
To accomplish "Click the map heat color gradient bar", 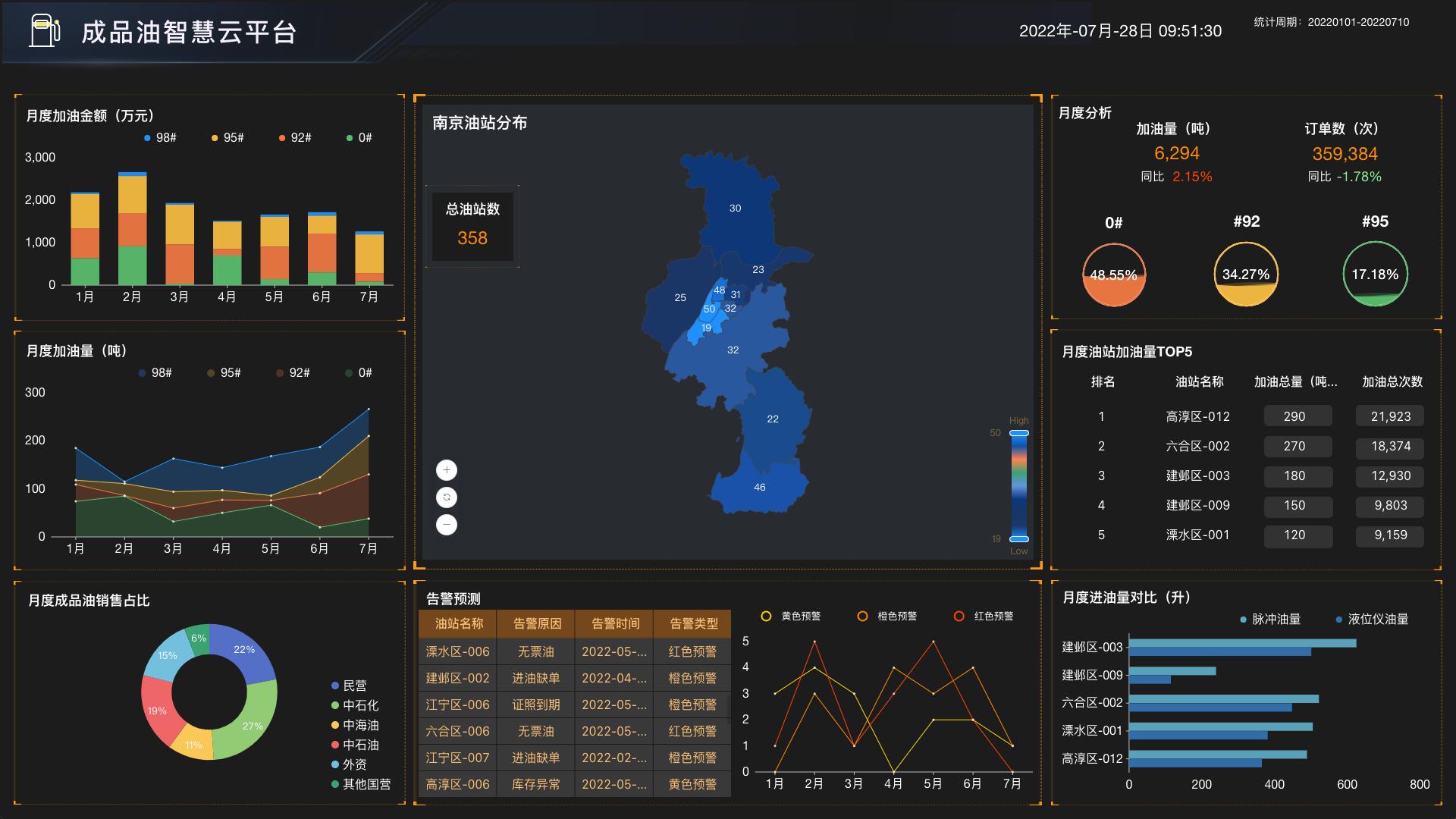I will click(x=1019, y=485).
